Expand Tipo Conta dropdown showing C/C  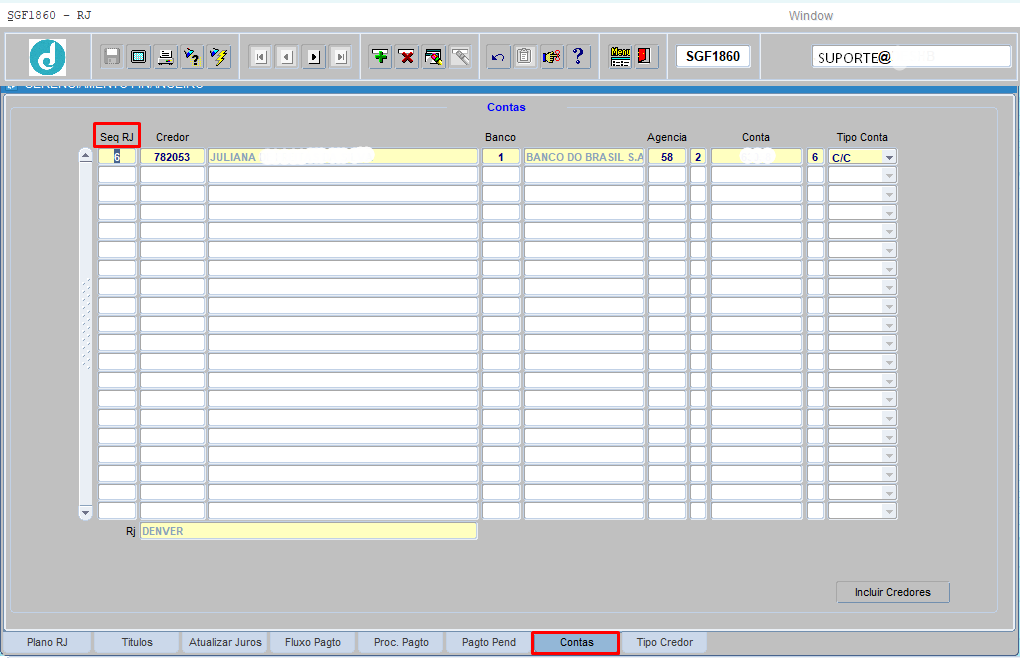(x=888, y=157)
